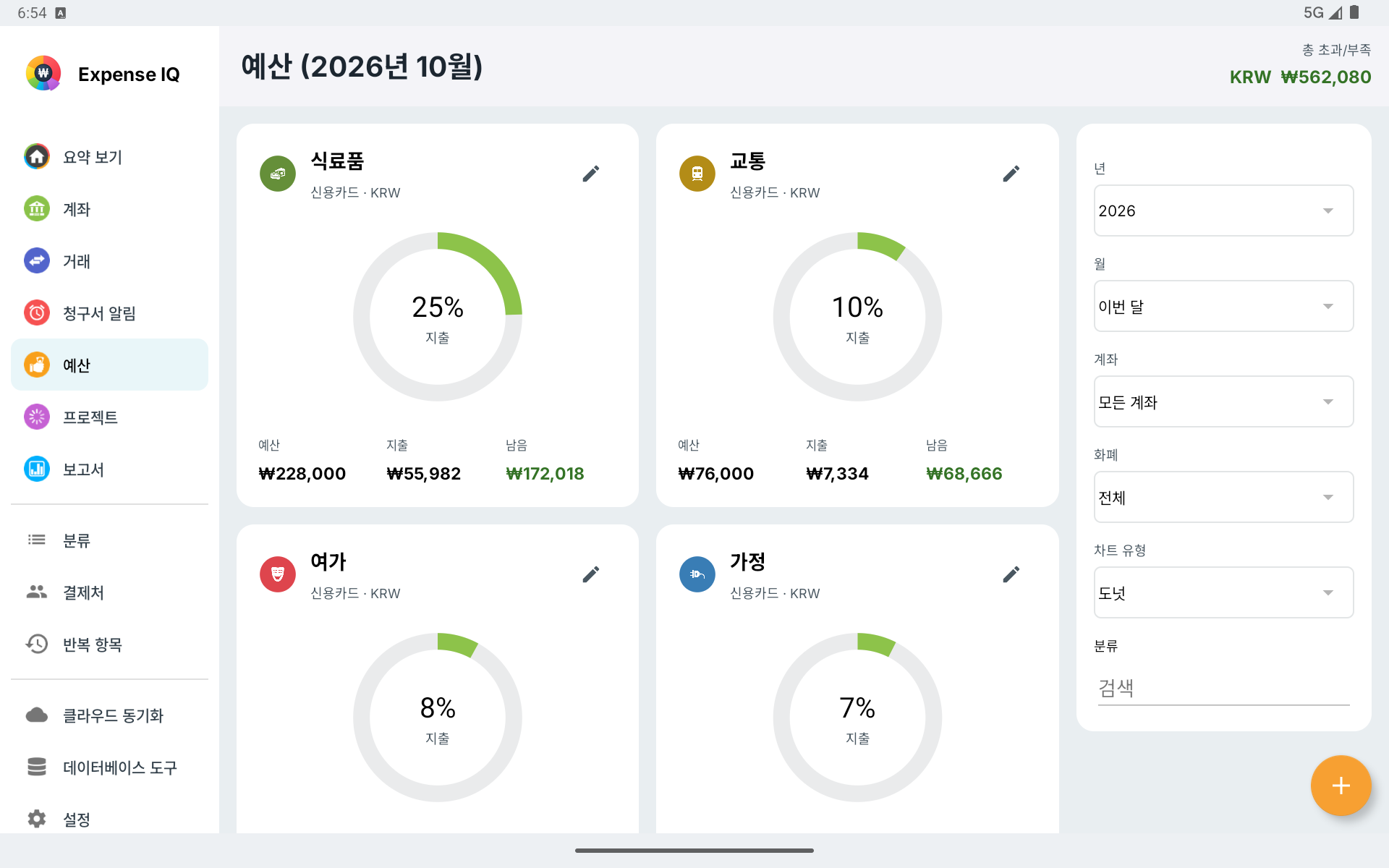1389x868 pixels.
Task: Open 결제처 from the sidebar
Action: [109, 592]
